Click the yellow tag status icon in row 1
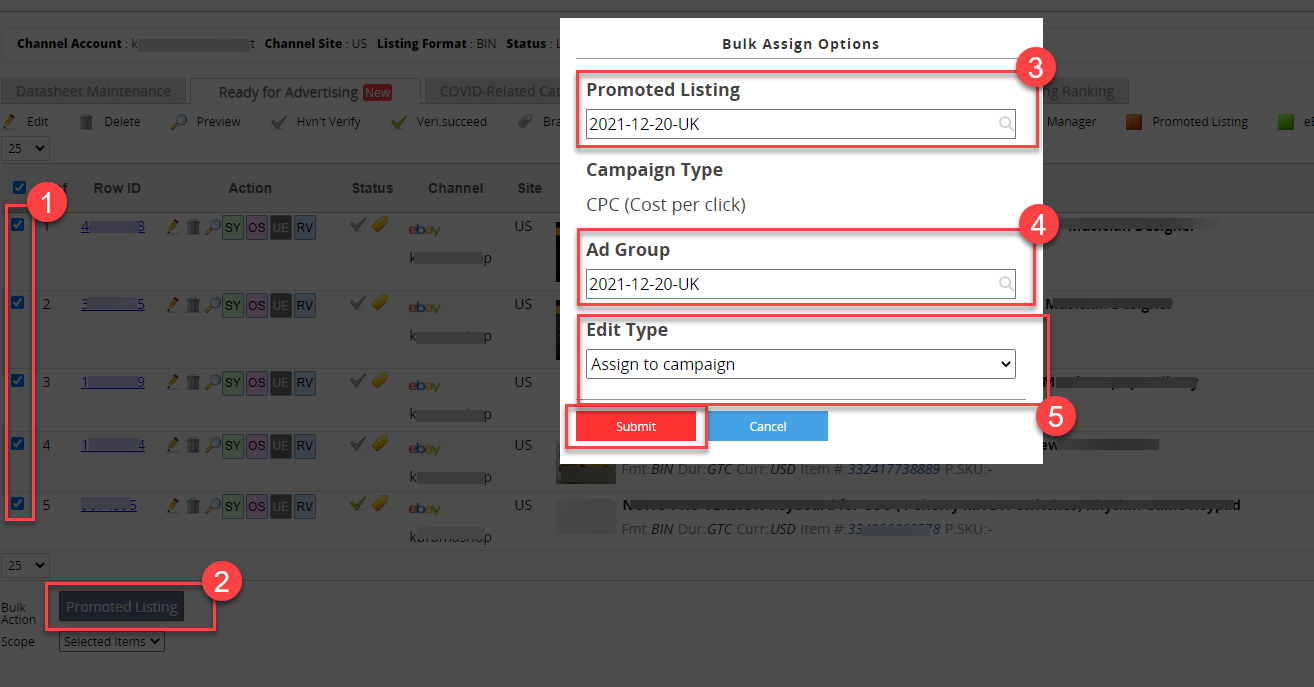 pos(380,225)
